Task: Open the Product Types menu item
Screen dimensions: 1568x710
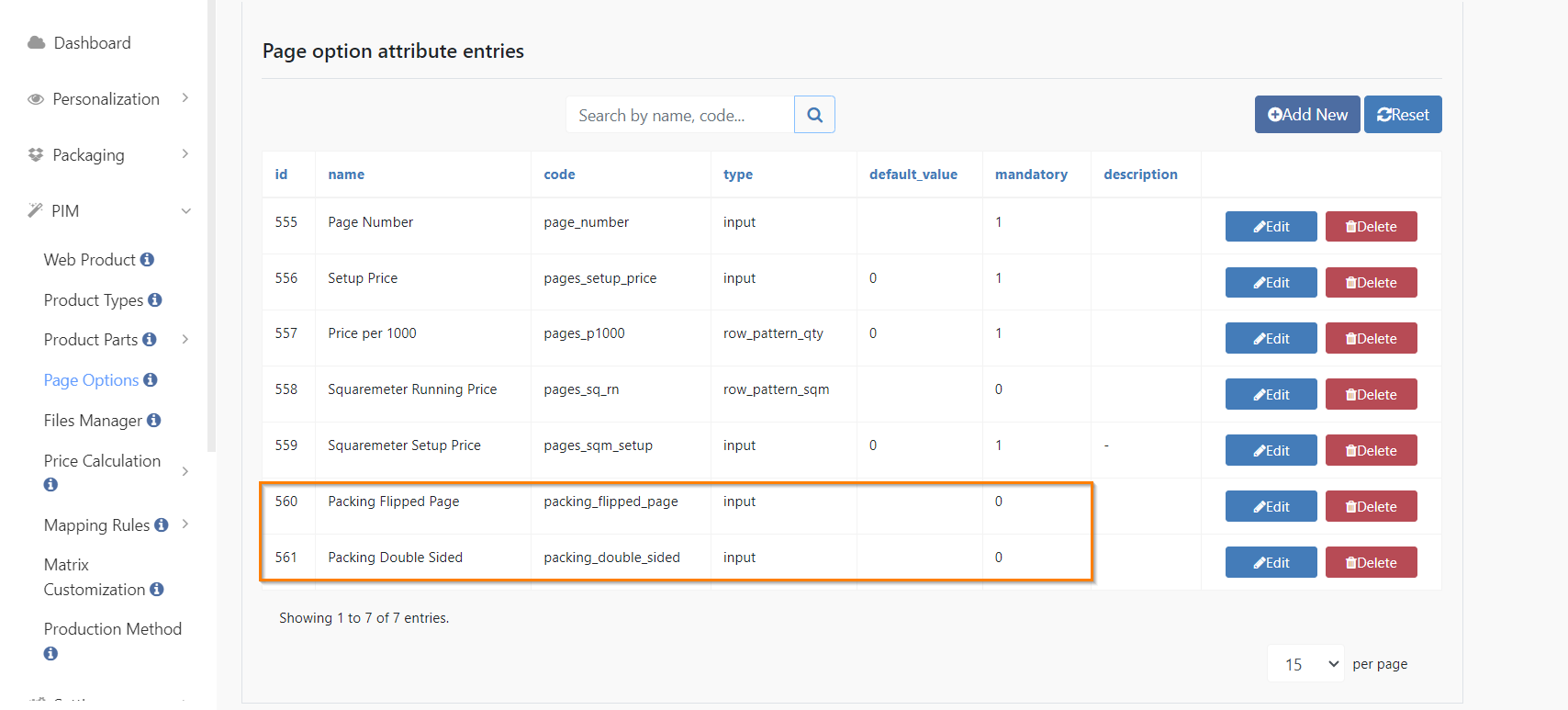Action: (94, 300)
